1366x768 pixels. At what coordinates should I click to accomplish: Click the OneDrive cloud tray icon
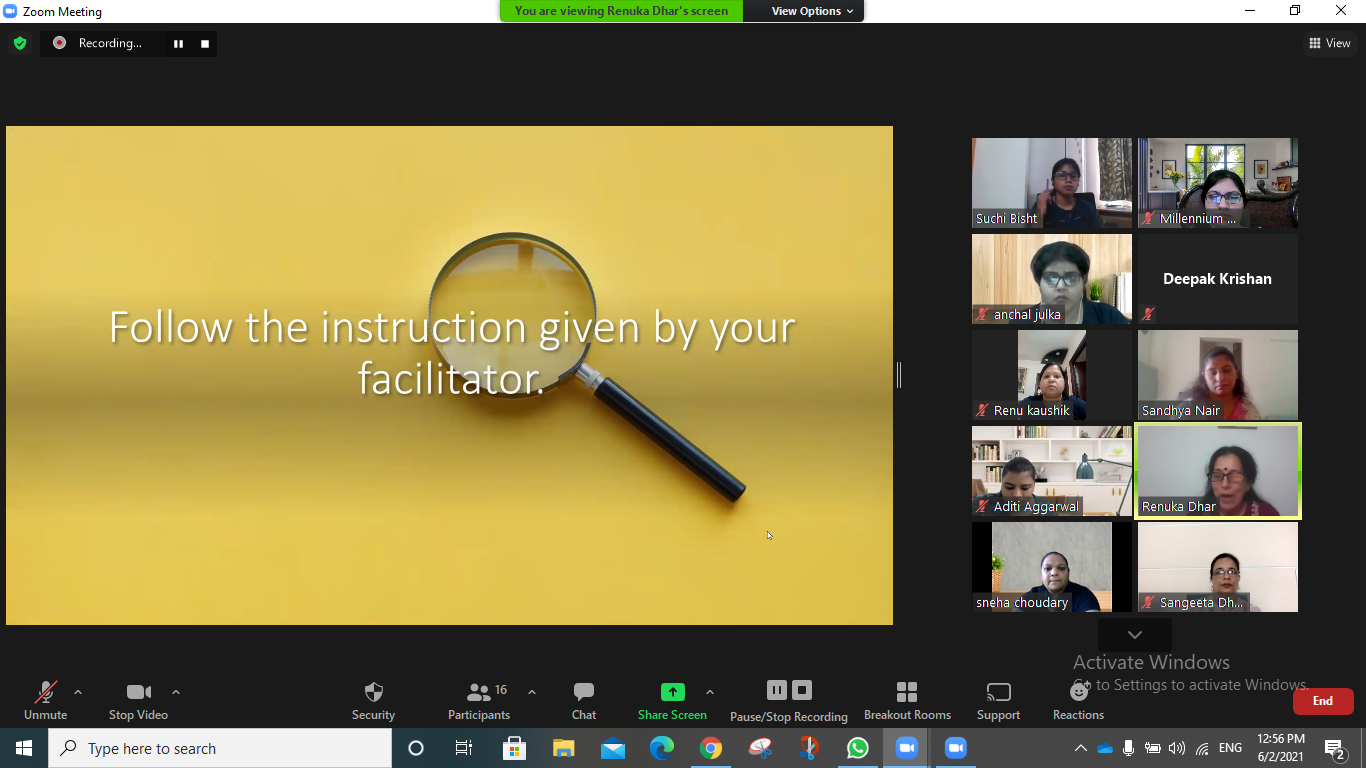point(1105,748)
